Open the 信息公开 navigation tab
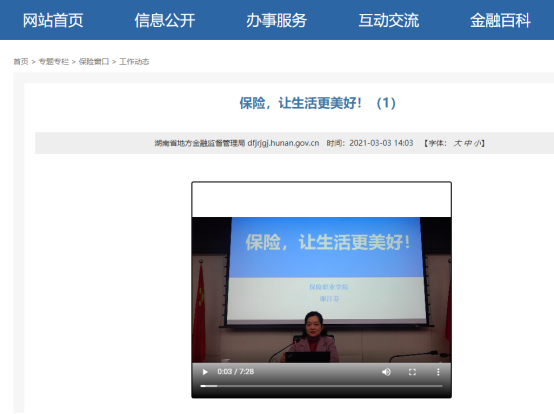554x414 pixels. point(165,20)
